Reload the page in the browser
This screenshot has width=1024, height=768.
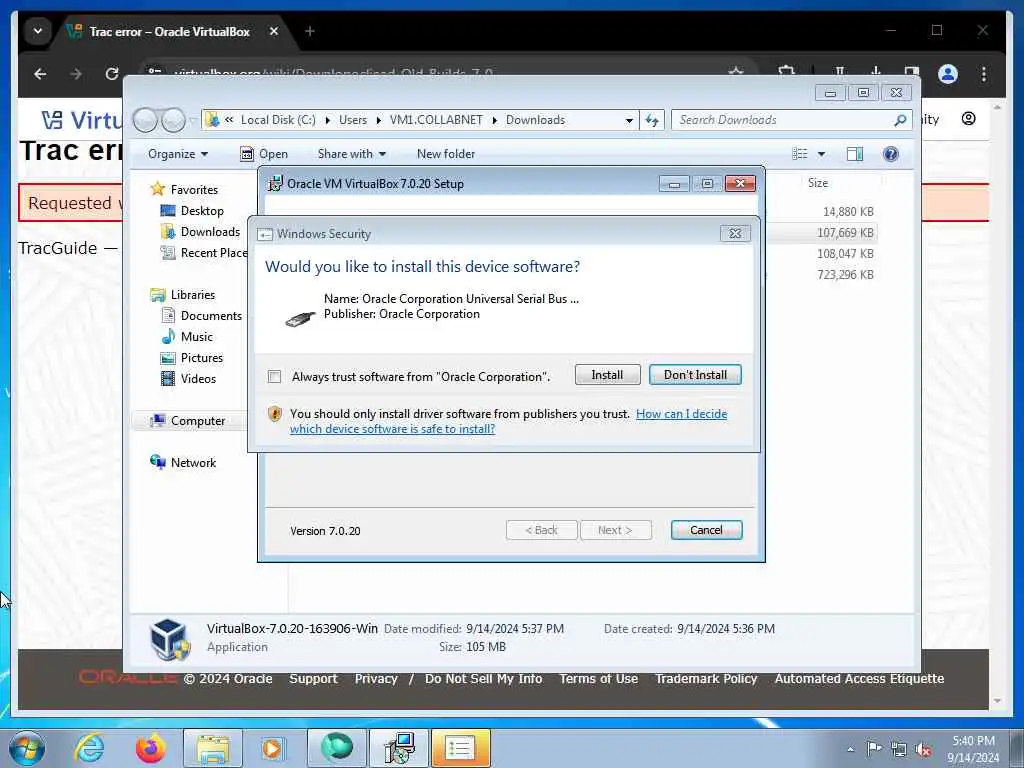click(x=112, y=74)
